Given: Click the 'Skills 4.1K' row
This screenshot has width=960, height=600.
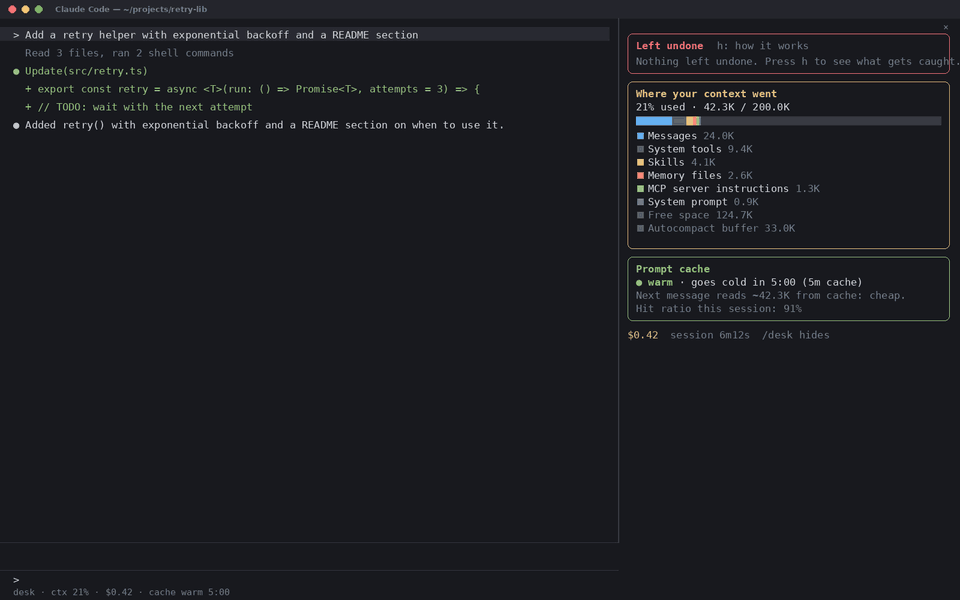Looking at the screenshot, I should tap(676, 162).
